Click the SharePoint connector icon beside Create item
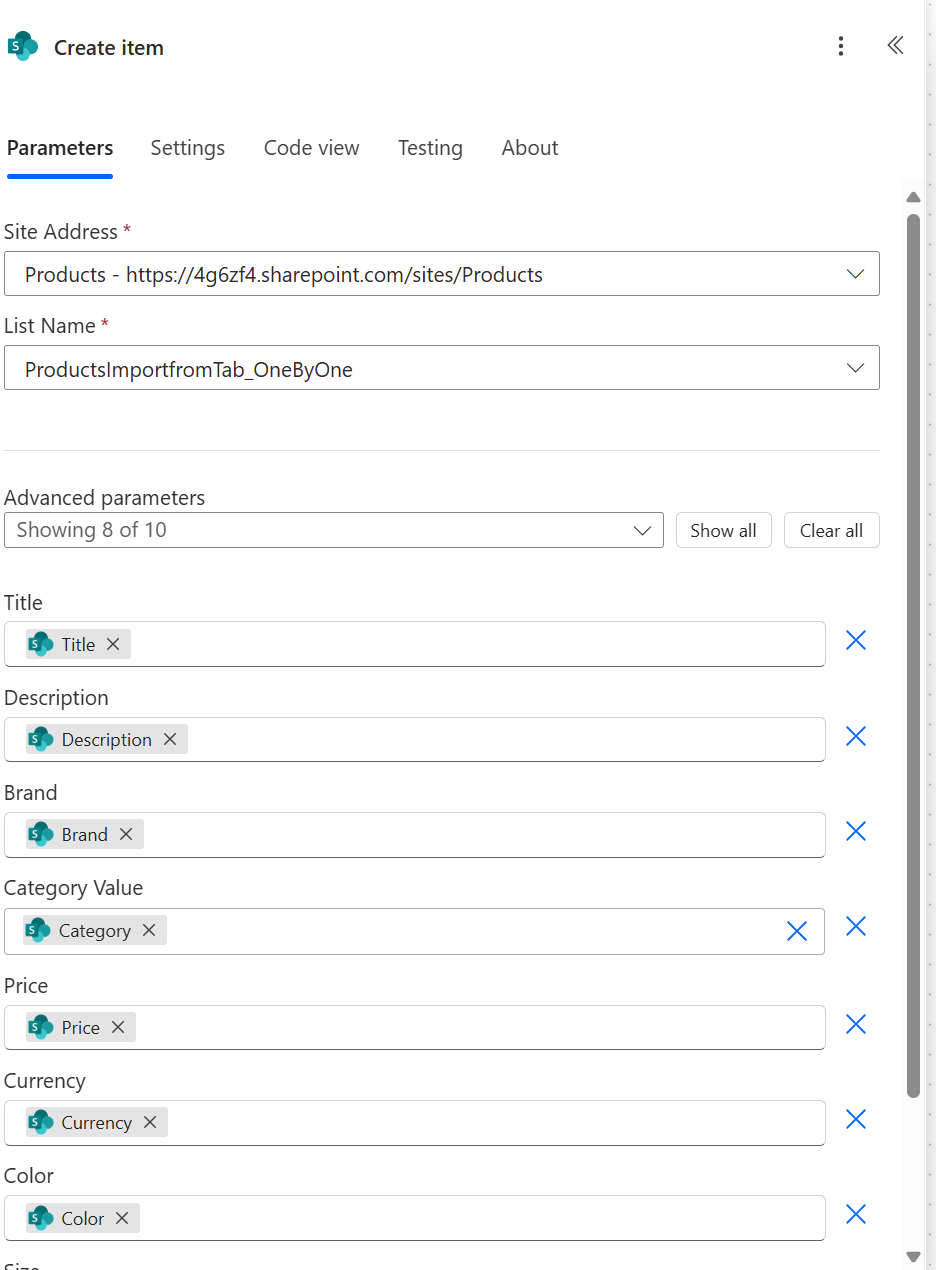 [22, 46]
